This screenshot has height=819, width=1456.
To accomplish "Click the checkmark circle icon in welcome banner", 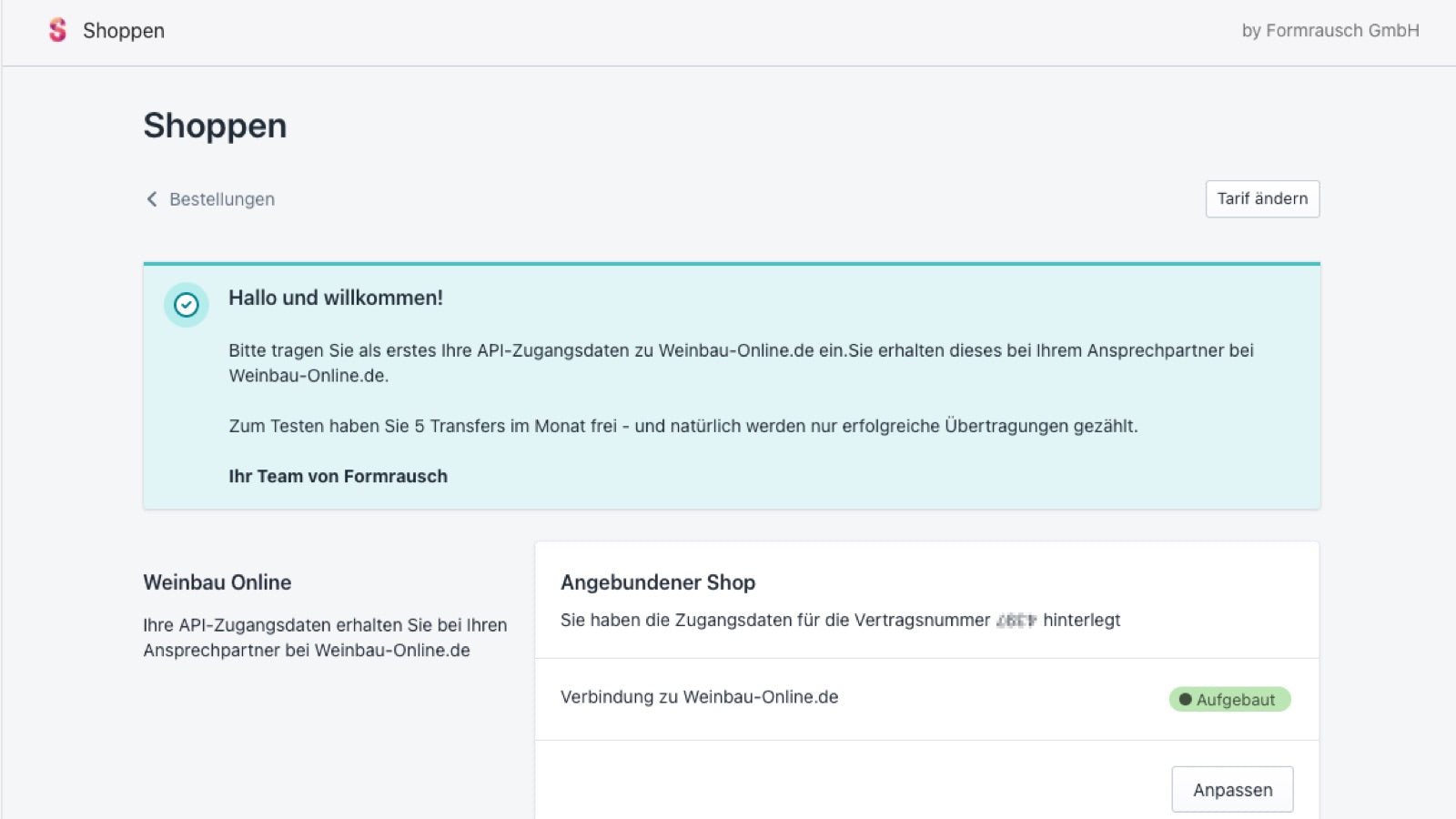I will point(187,305).
